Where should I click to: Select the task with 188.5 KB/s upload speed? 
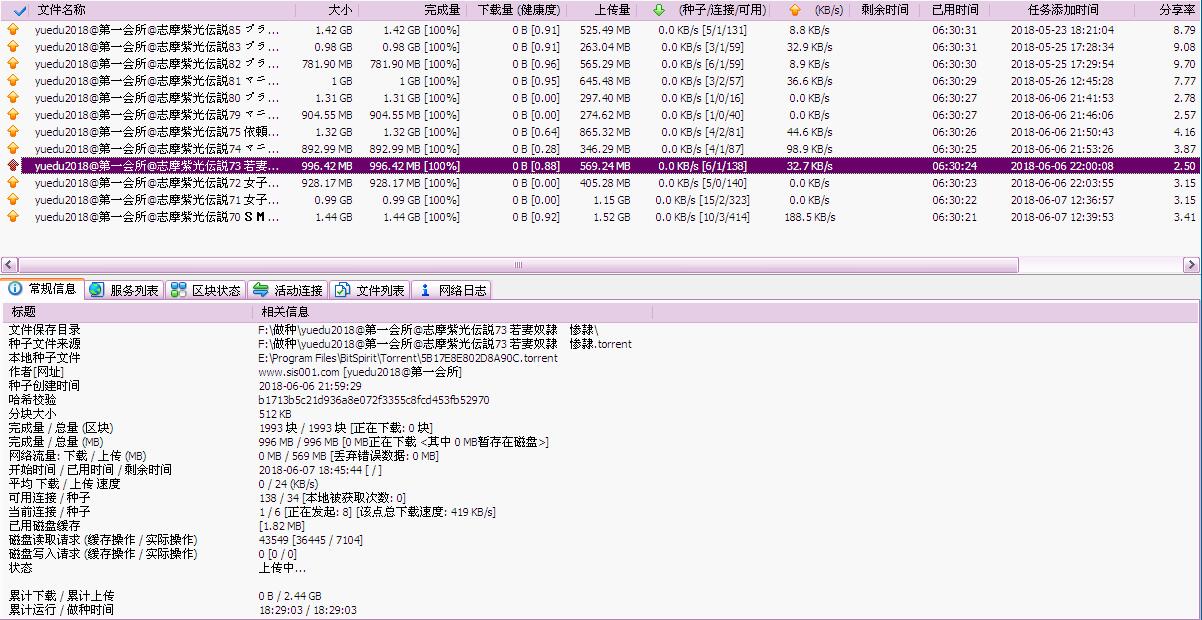click(400, 217)
